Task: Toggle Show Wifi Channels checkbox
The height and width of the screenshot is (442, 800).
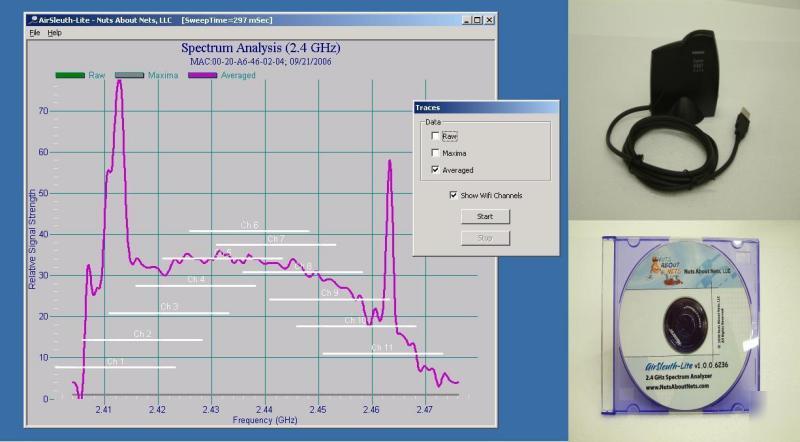Action: click(453, 195)
